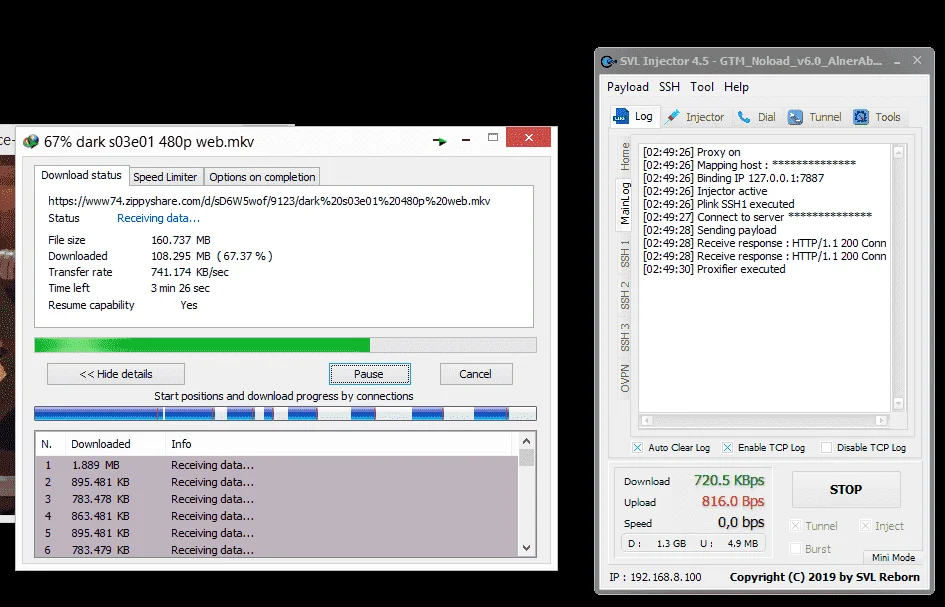This screenshot has width=945, height=607.
Task: Click log horizontal scrollbar left arrow
Action: (x=647, y=420)
